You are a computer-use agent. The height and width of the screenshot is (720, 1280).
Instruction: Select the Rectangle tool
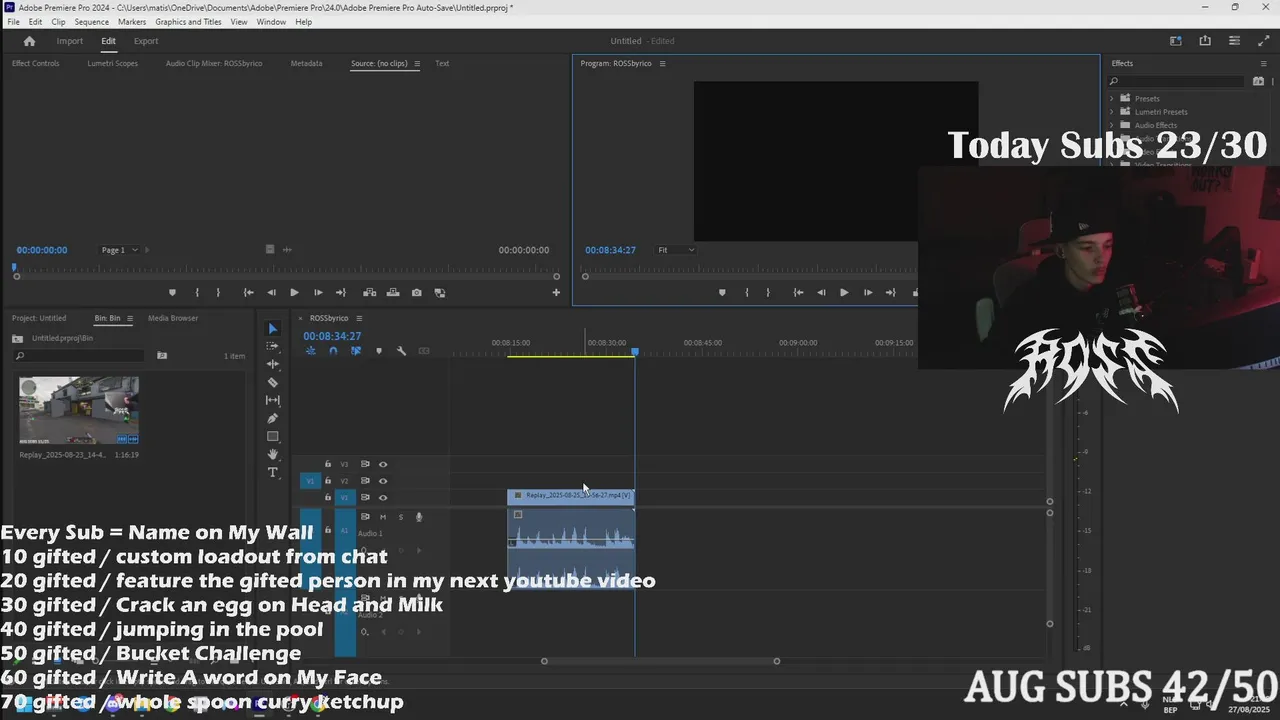(273, 436)
